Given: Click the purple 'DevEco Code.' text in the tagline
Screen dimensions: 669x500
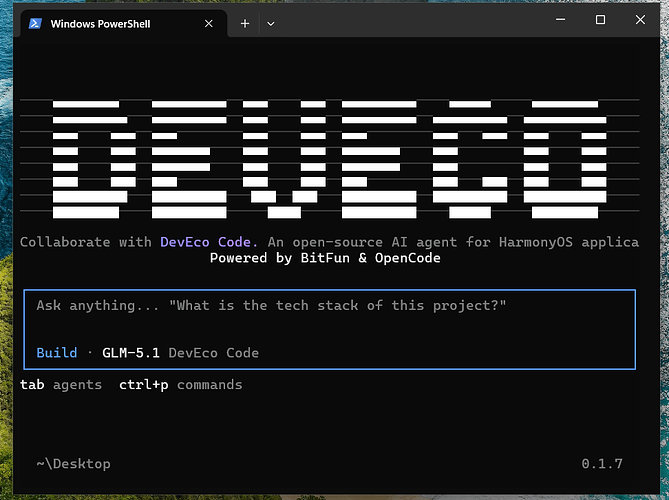Looking at the screenshot, I should coord(209,242).
